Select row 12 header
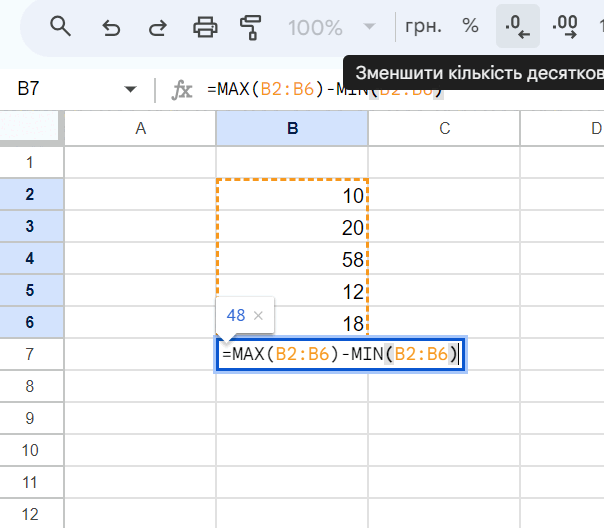This screenshot has height=528, width=604. coord(32,513)
